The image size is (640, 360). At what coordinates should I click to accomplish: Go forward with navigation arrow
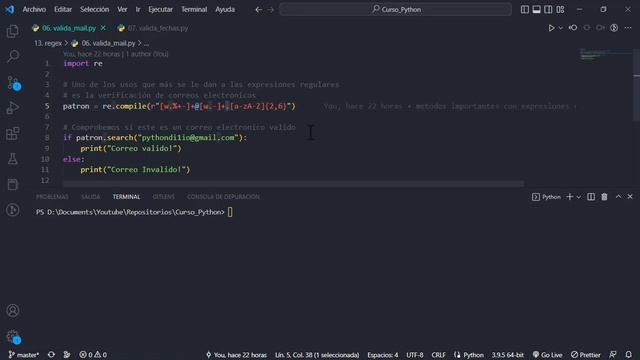[271, 9]
